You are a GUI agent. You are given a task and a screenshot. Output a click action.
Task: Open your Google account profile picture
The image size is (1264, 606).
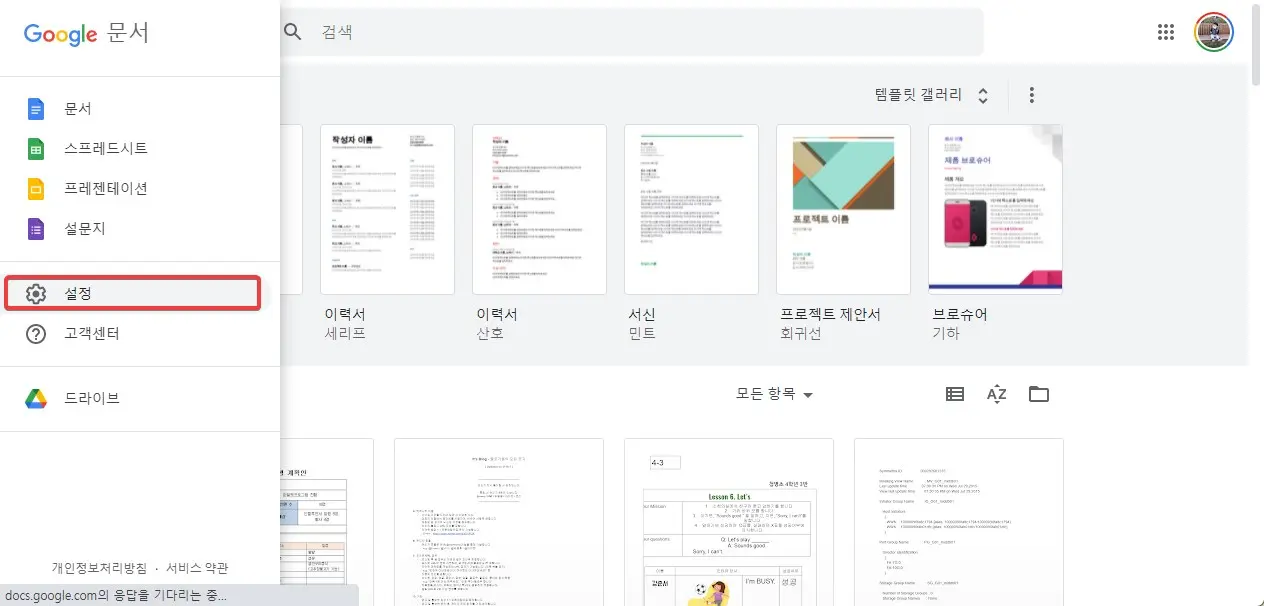pos(1213,31)
